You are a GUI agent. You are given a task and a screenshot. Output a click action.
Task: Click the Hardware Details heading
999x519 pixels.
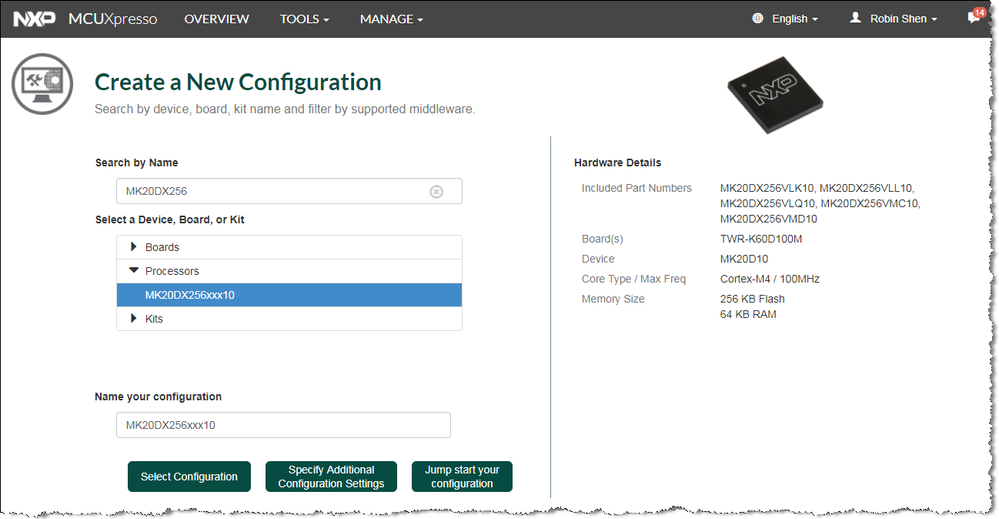point(617,162)
